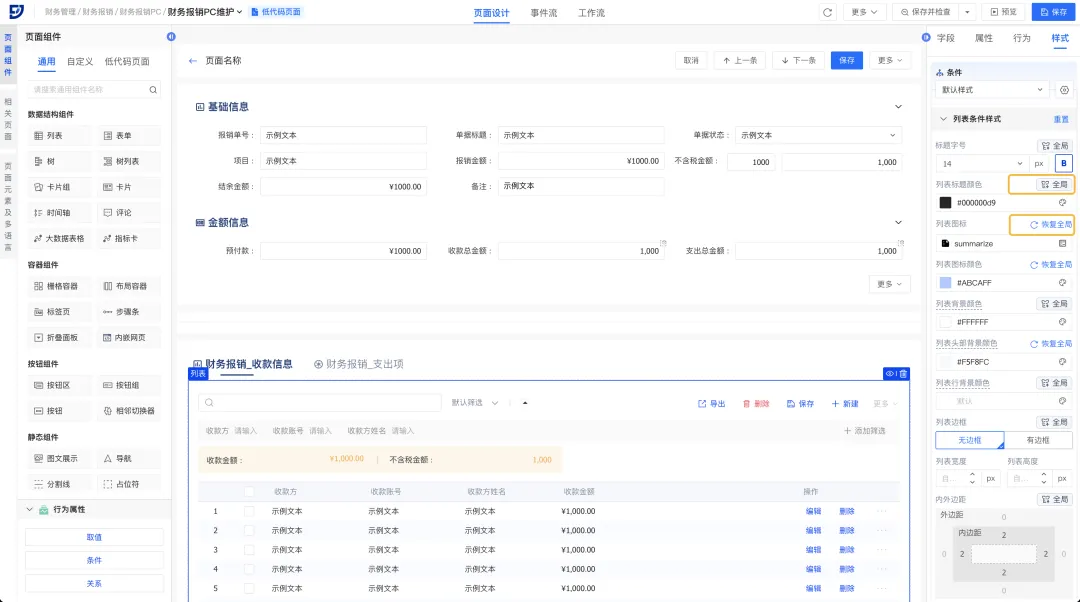Select the 树列表 tree-list component

tap(129, 161)
